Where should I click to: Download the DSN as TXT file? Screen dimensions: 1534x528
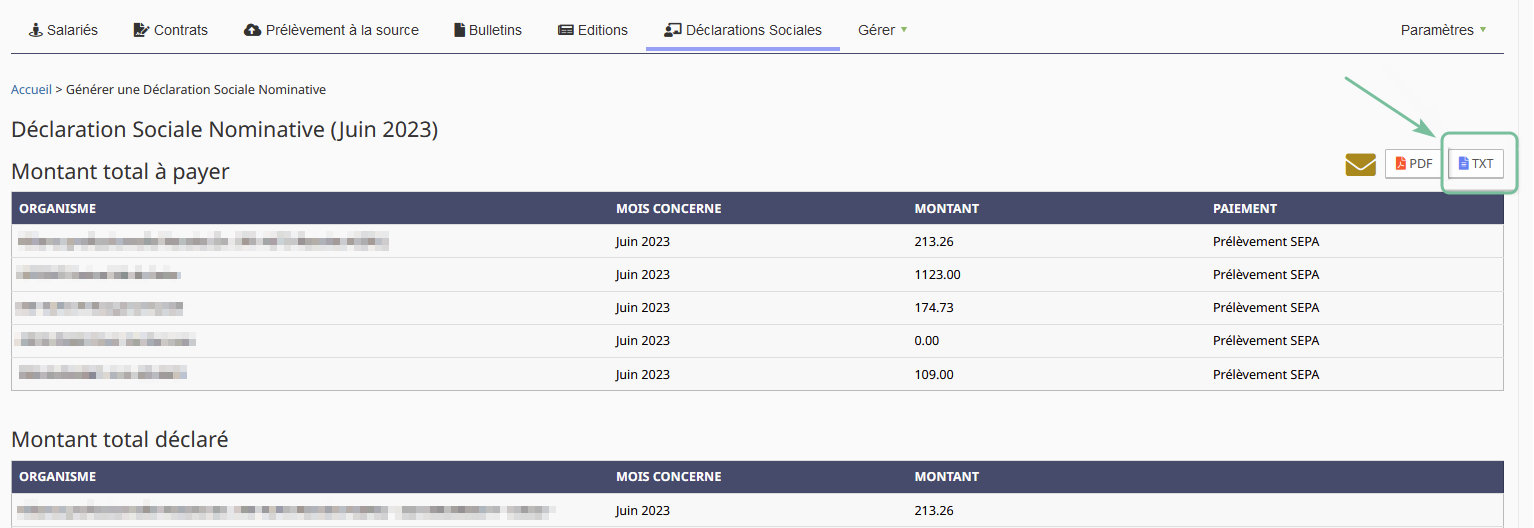(1476, 164)
